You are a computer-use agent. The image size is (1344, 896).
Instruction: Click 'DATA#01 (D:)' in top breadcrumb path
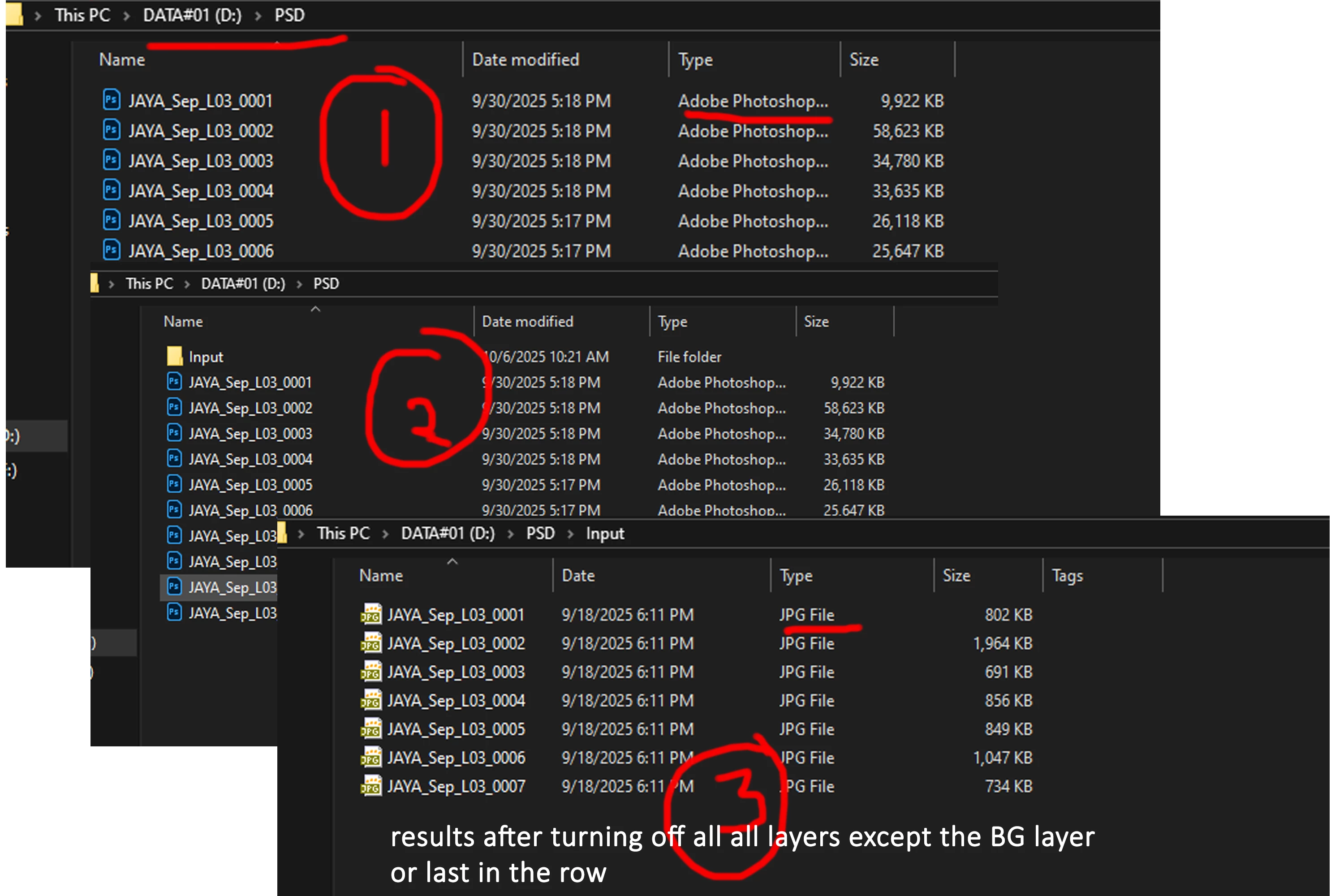click(x=192, y=15)
